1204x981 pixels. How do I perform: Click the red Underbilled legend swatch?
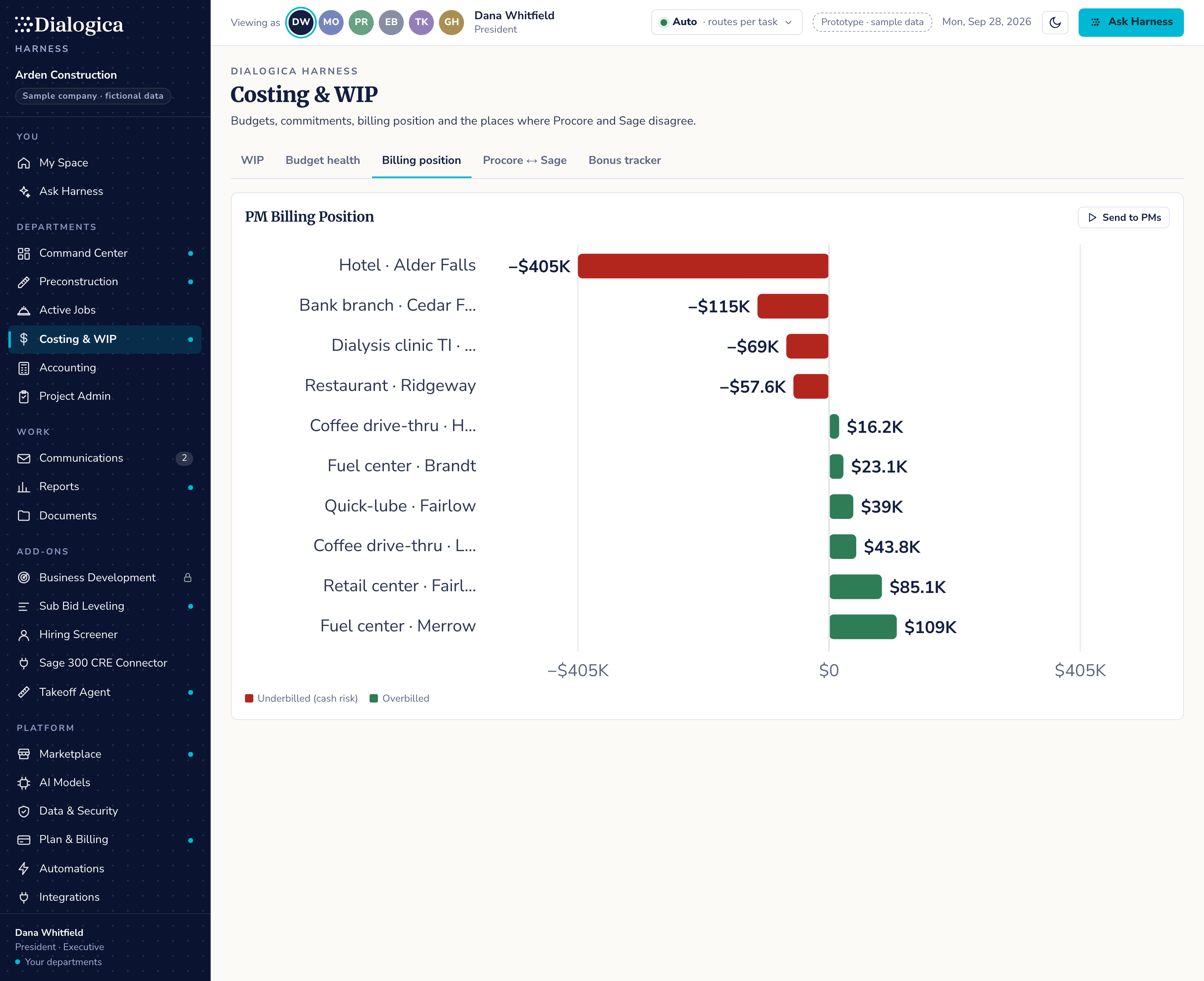click(x=249, y=698)
